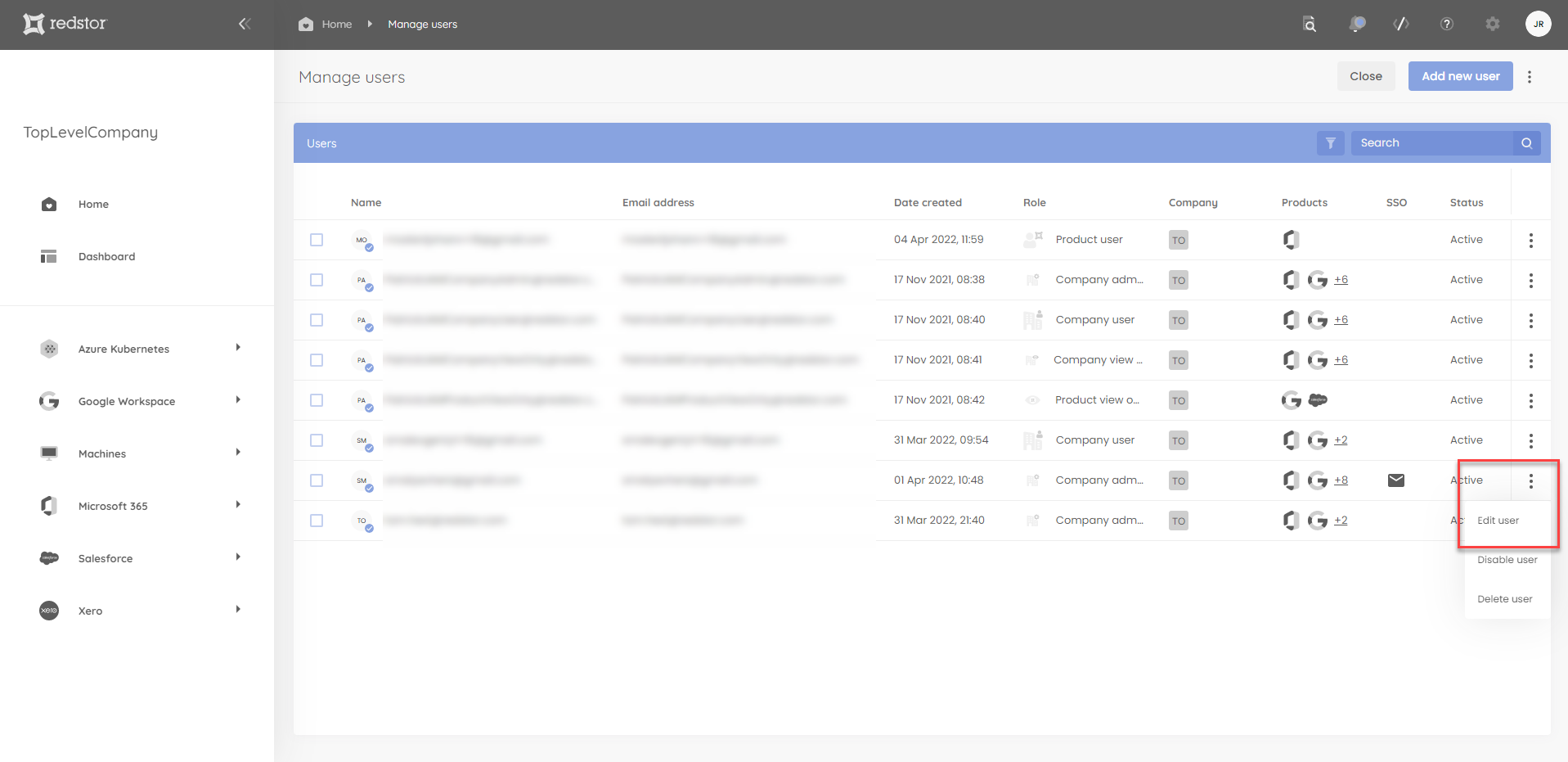The height and width of the screenshot is (762, 1568).
Task: Tick the checkbox for the 17 Nov 2021, 08:38 user
Action: [317, 280]
